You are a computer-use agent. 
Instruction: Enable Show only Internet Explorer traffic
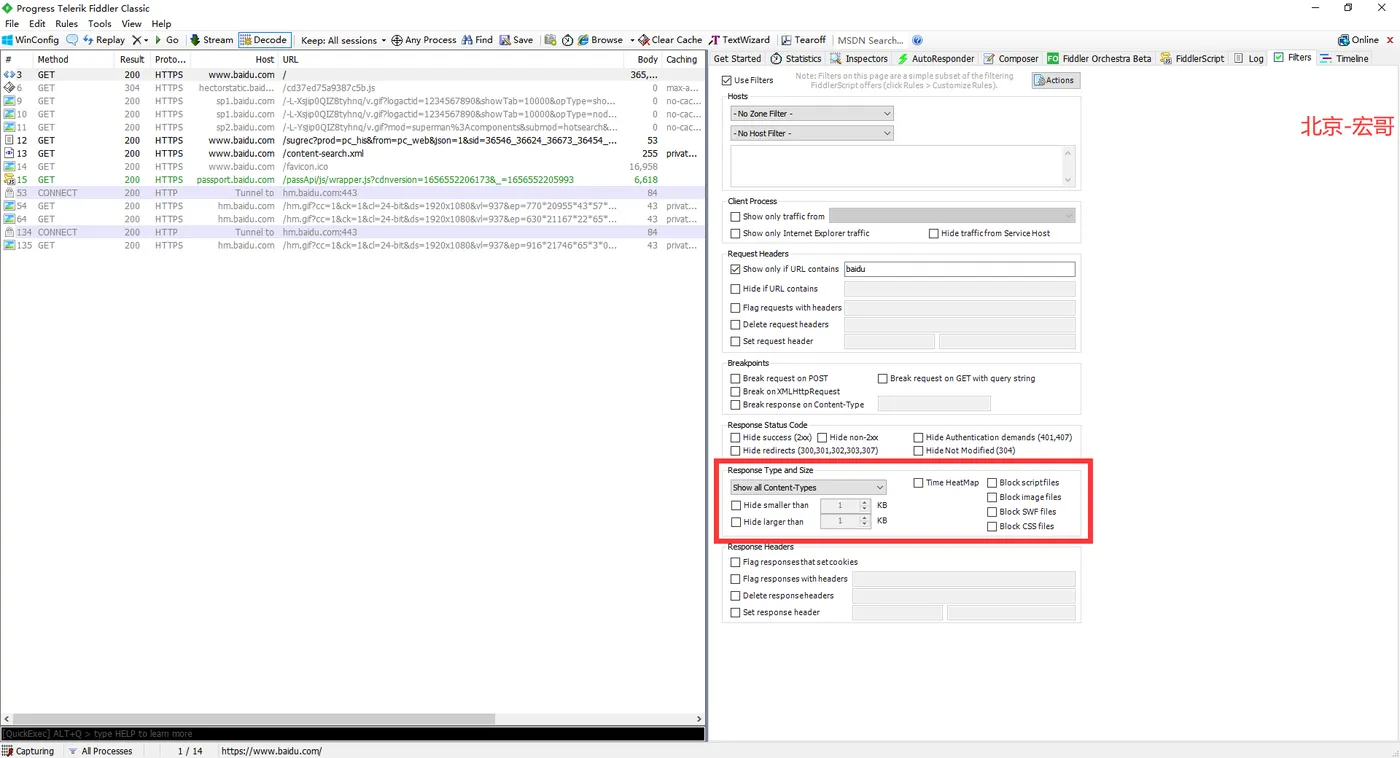coord(735,233)
